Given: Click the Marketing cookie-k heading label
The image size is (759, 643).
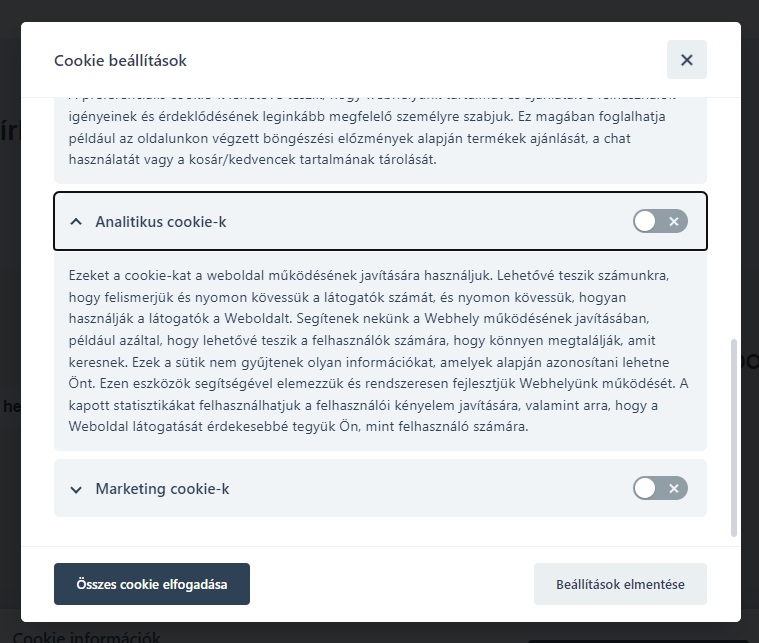Looking at the screenshot, I should pos(162,489).
